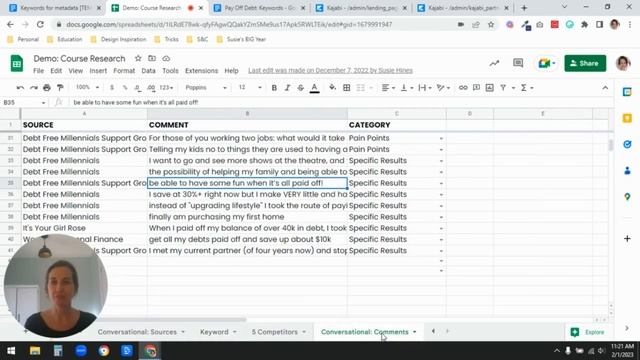Click the Create a filter icon
The width and height of the screenshot is (640, 360).
503,88
